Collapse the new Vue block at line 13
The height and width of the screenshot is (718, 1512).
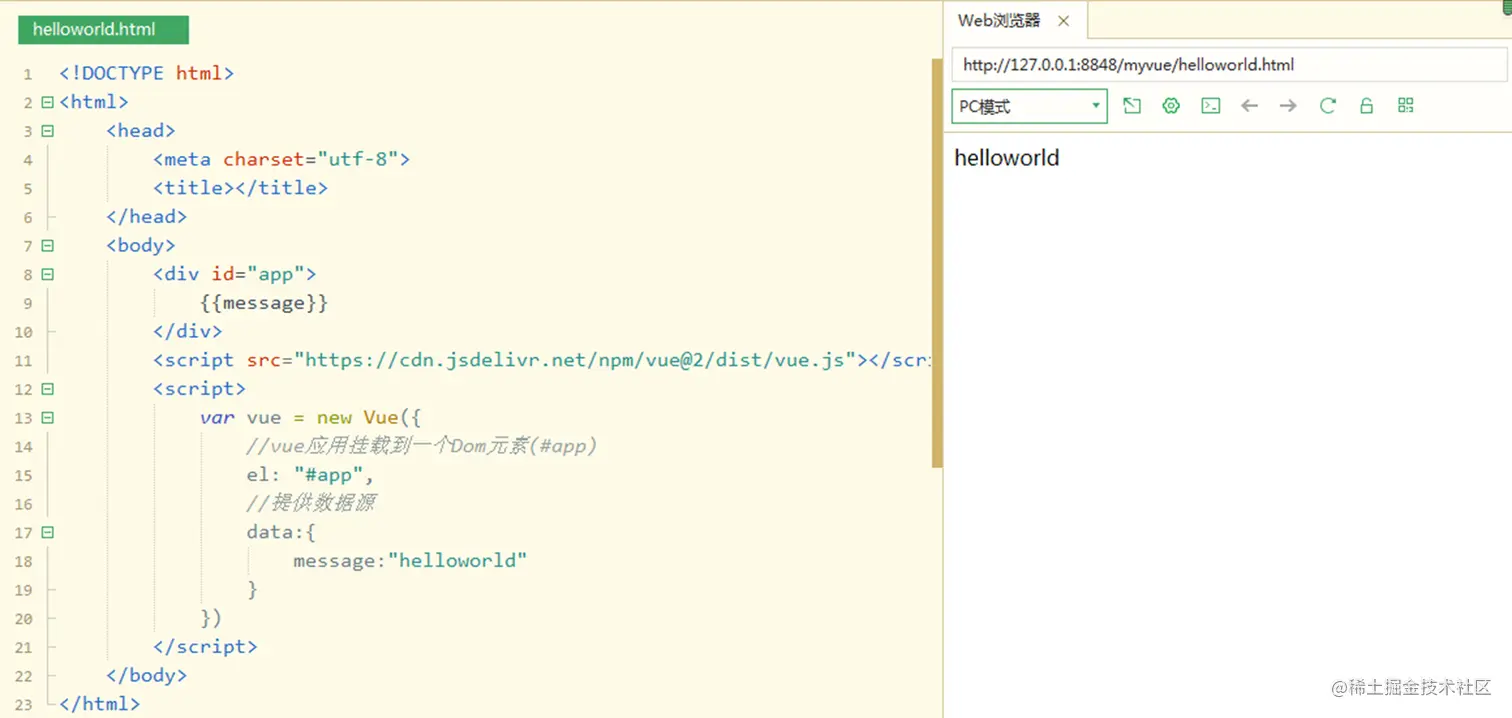click(x=47, y=418)
